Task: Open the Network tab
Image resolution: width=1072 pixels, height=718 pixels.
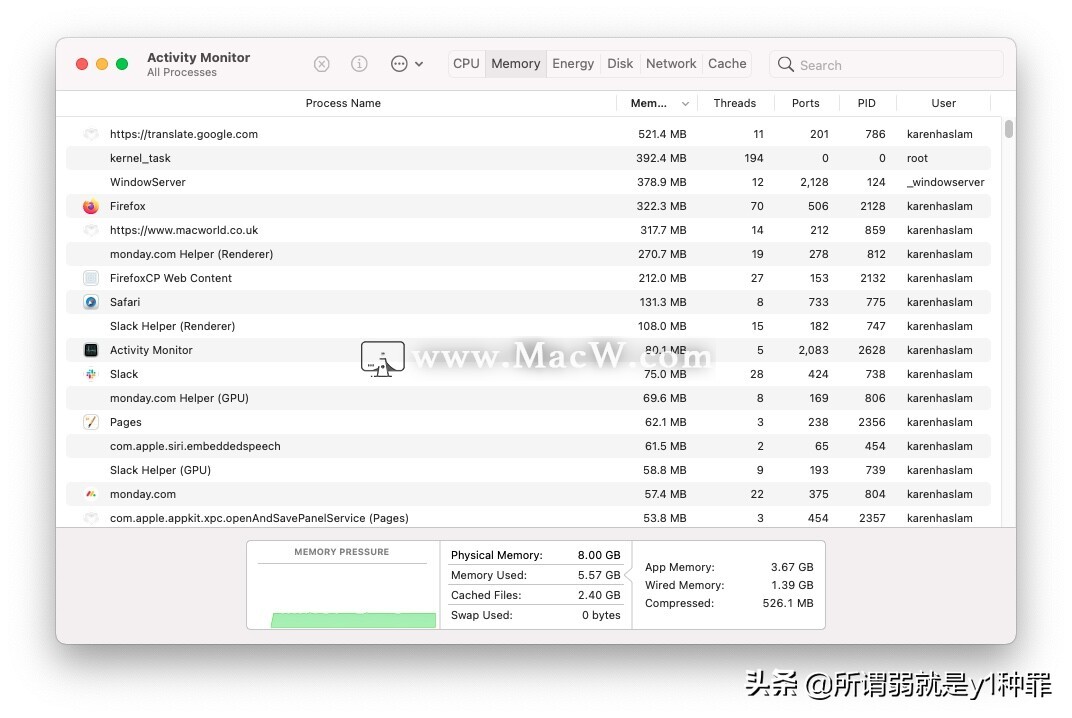Action: coord(671,64)
